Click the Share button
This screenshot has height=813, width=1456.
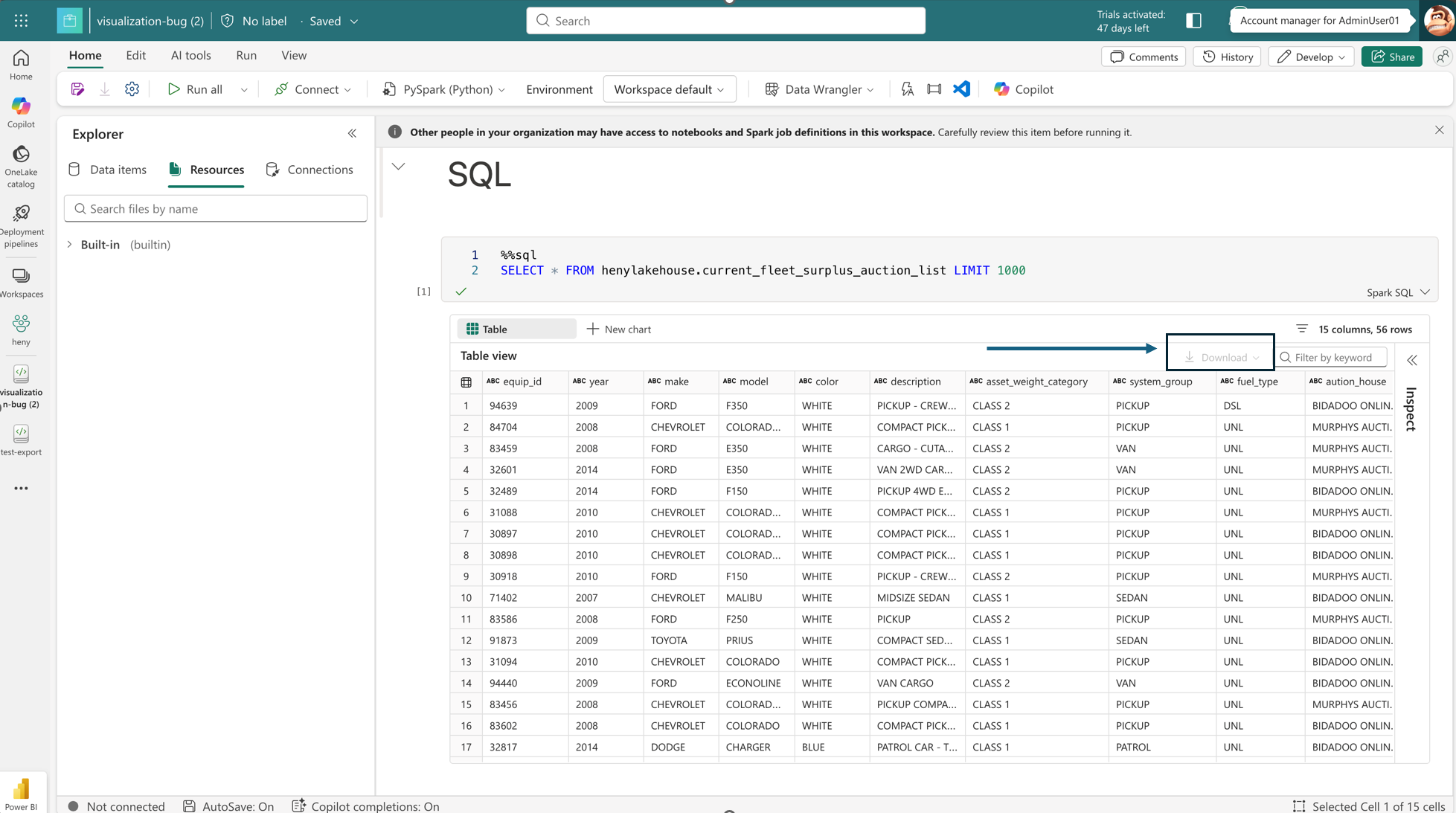[1391, 57]
